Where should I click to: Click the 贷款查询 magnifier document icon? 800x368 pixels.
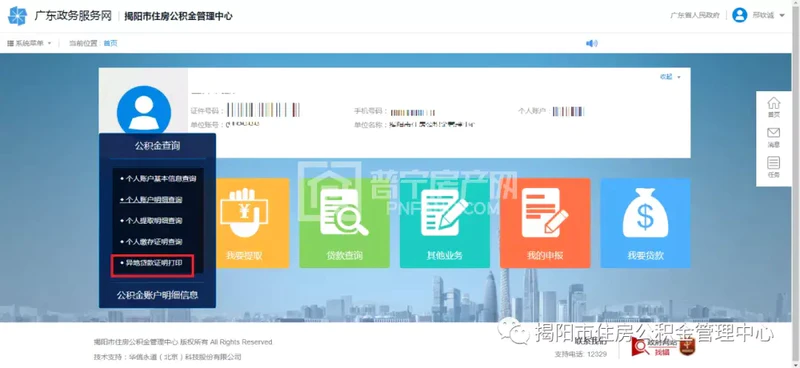click(344, 213)
